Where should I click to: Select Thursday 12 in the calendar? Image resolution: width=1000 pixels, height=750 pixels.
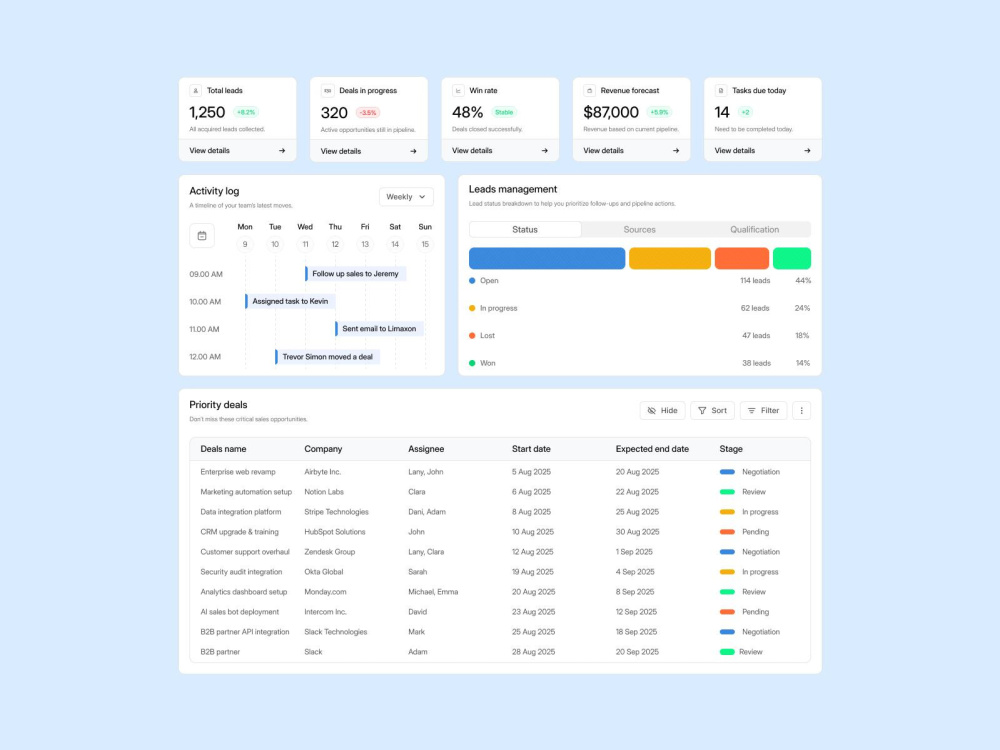tap(335, 244)
